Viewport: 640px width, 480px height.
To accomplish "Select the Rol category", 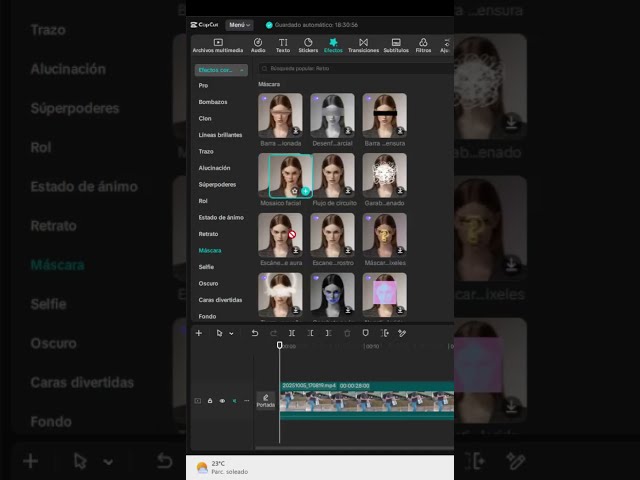I will click(x=203, y=201).
